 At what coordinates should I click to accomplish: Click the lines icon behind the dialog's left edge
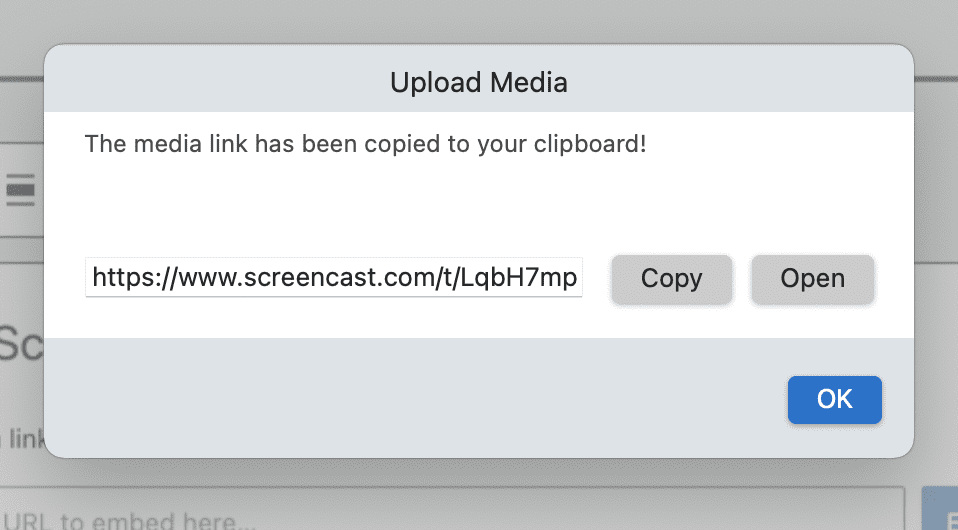[x=21, y=190]
